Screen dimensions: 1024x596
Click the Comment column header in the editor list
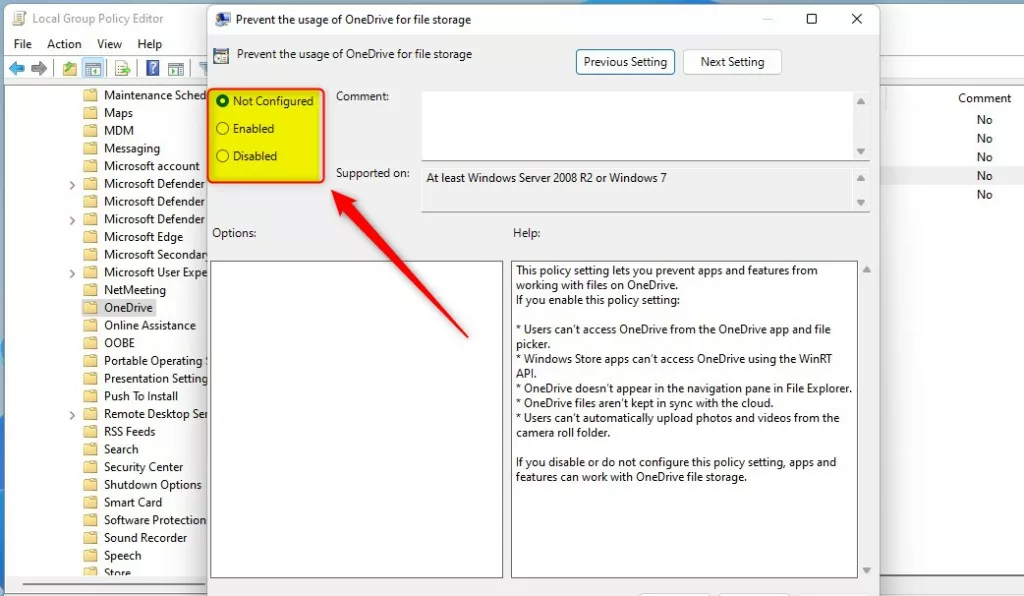[984, 98]
